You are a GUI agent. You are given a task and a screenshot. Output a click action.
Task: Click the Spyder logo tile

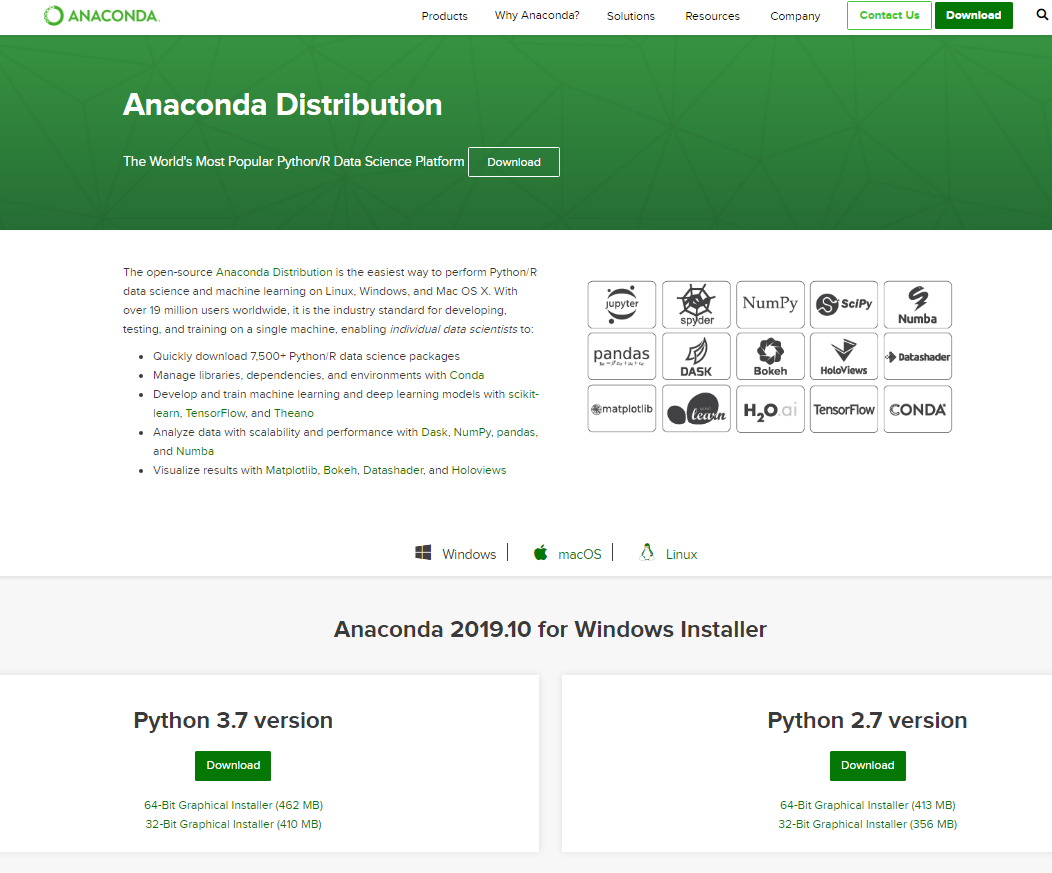[696, 305]
